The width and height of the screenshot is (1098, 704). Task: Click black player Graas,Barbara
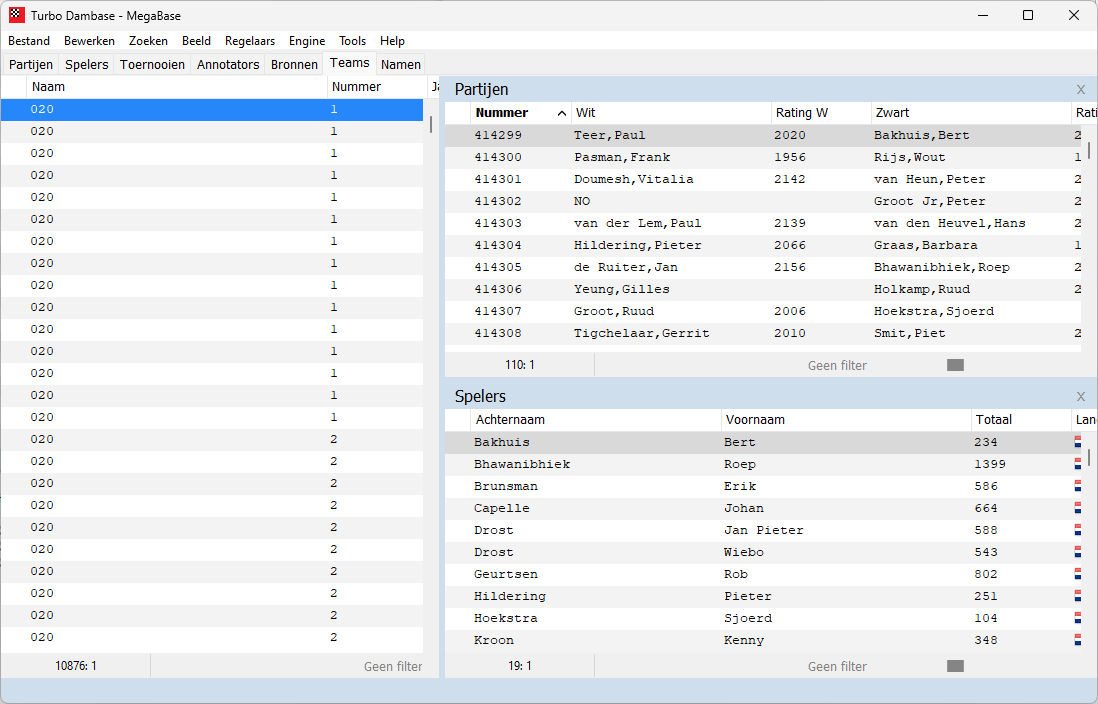pyautogui.click(x=925, y=245)
